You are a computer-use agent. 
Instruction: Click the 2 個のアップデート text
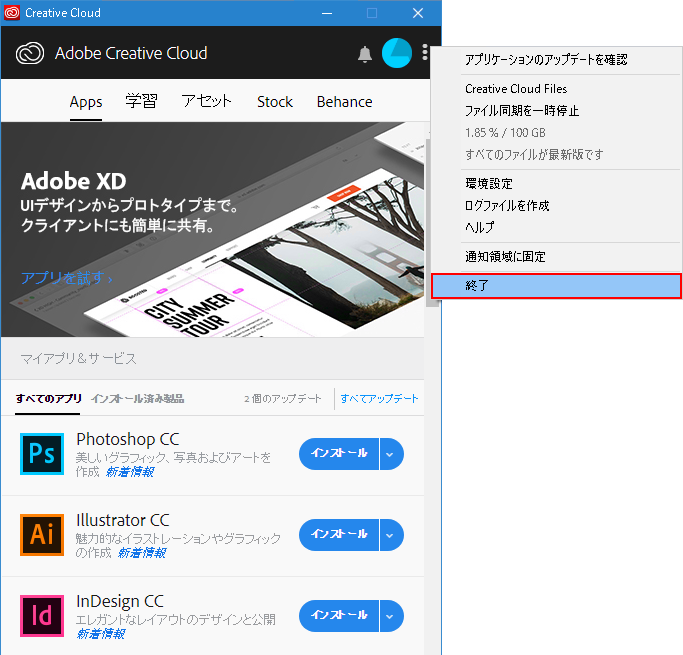(283, 398)
